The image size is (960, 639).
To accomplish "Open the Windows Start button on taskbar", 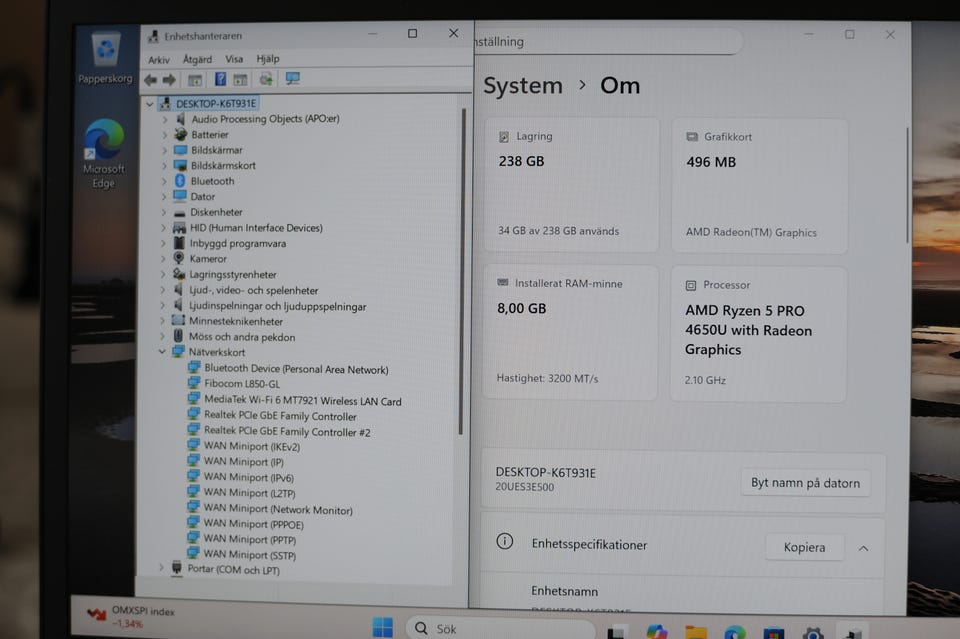I will coord(383,627).
